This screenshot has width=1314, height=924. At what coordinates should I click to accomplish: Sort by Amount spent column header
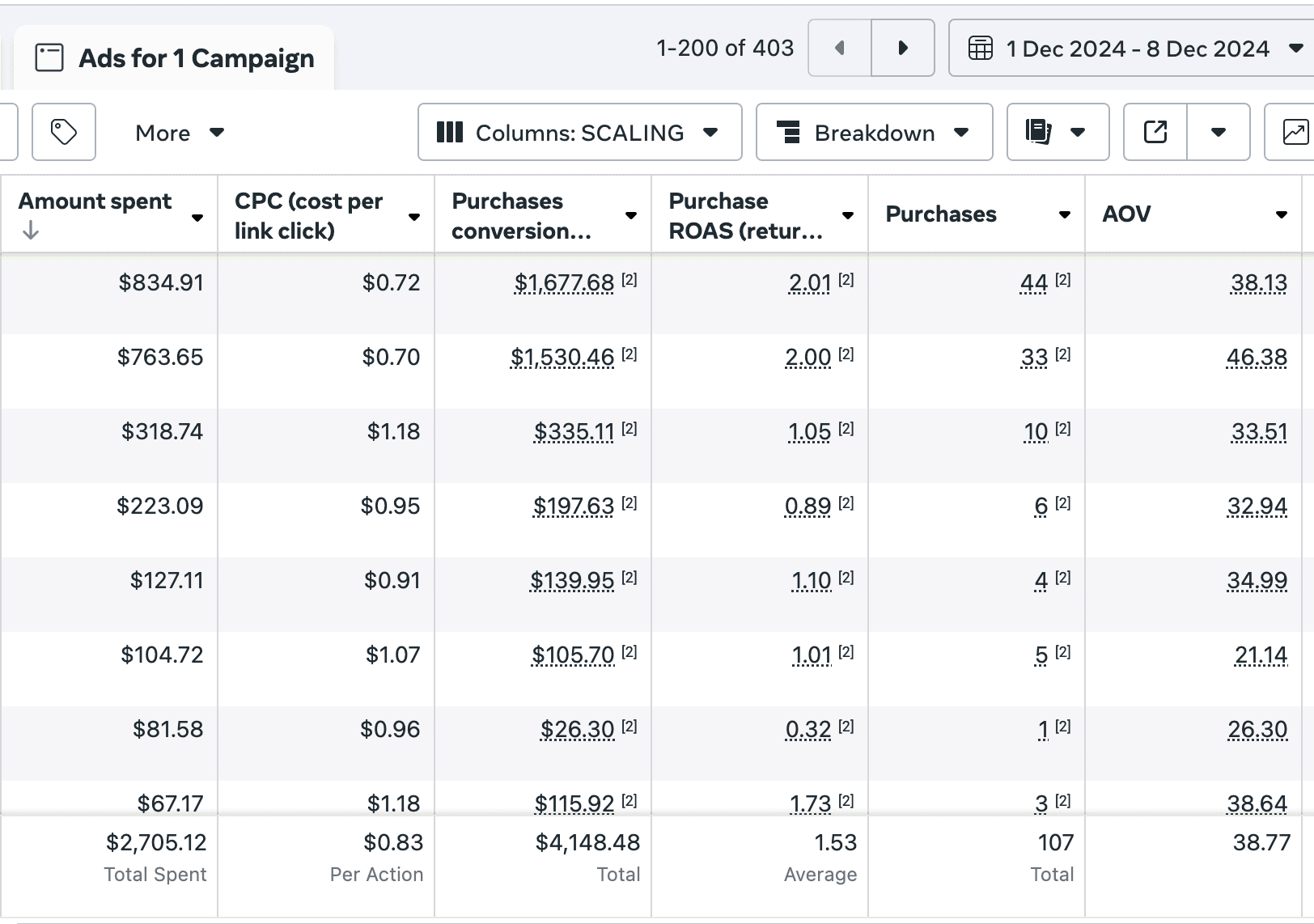95,201
